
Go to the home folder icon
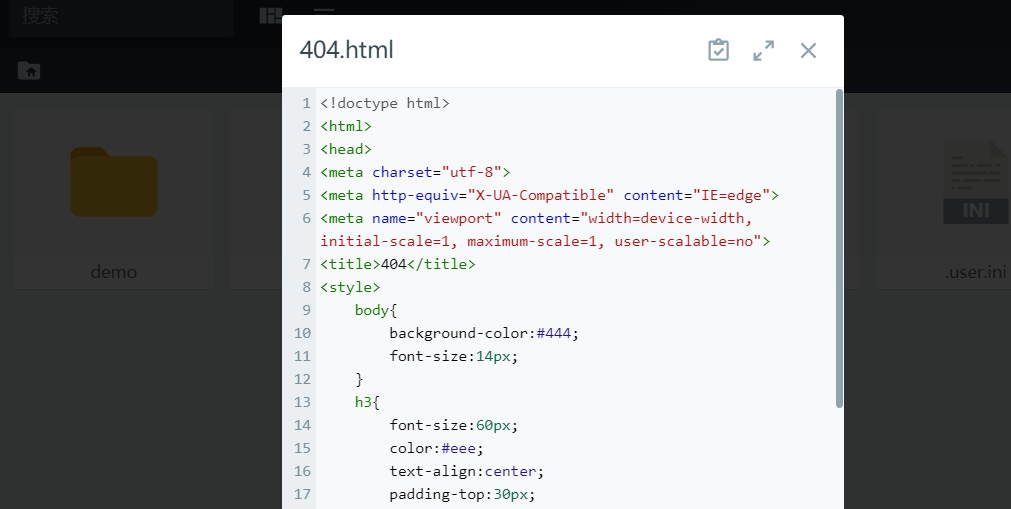click(29, 70)
